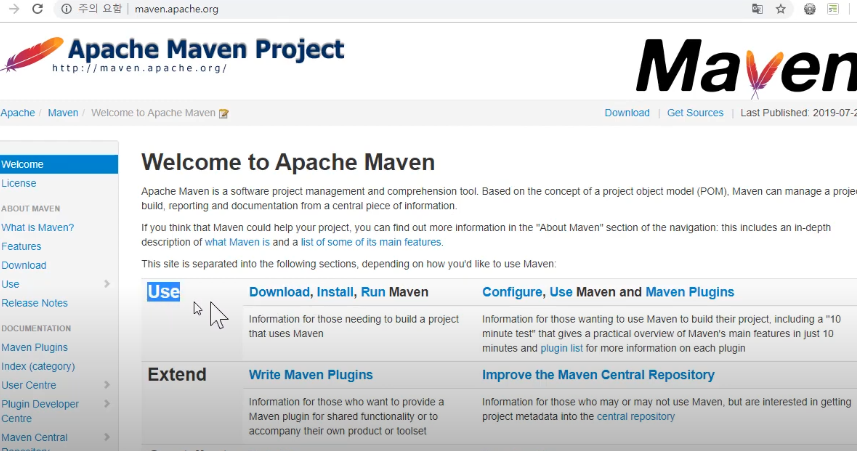This screenshot has width=857, height=451.
Task: Open Download in the sidebar
Action: click(x=24, y=265)
